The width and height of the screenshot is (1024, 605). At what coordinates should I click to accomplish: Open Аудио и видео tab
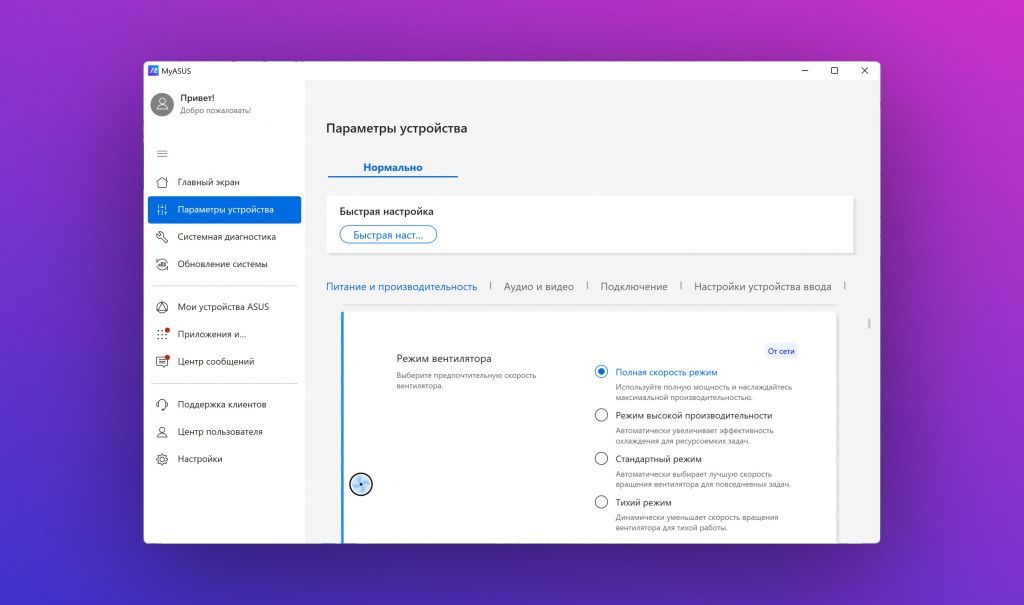click(x=539, y=287)
